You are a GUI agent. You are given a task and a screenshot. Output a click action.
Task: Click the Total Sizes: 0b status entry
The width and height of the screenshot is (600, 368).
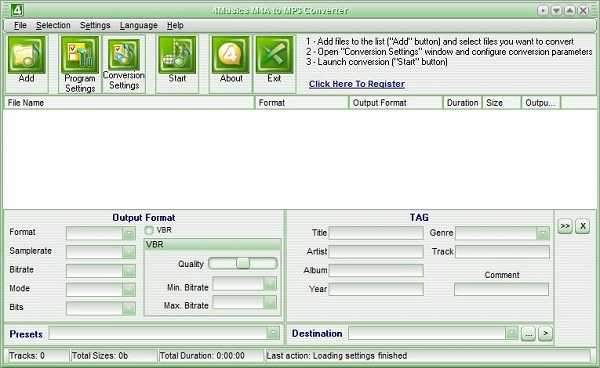pyautogui.click(x=100, y=356)
